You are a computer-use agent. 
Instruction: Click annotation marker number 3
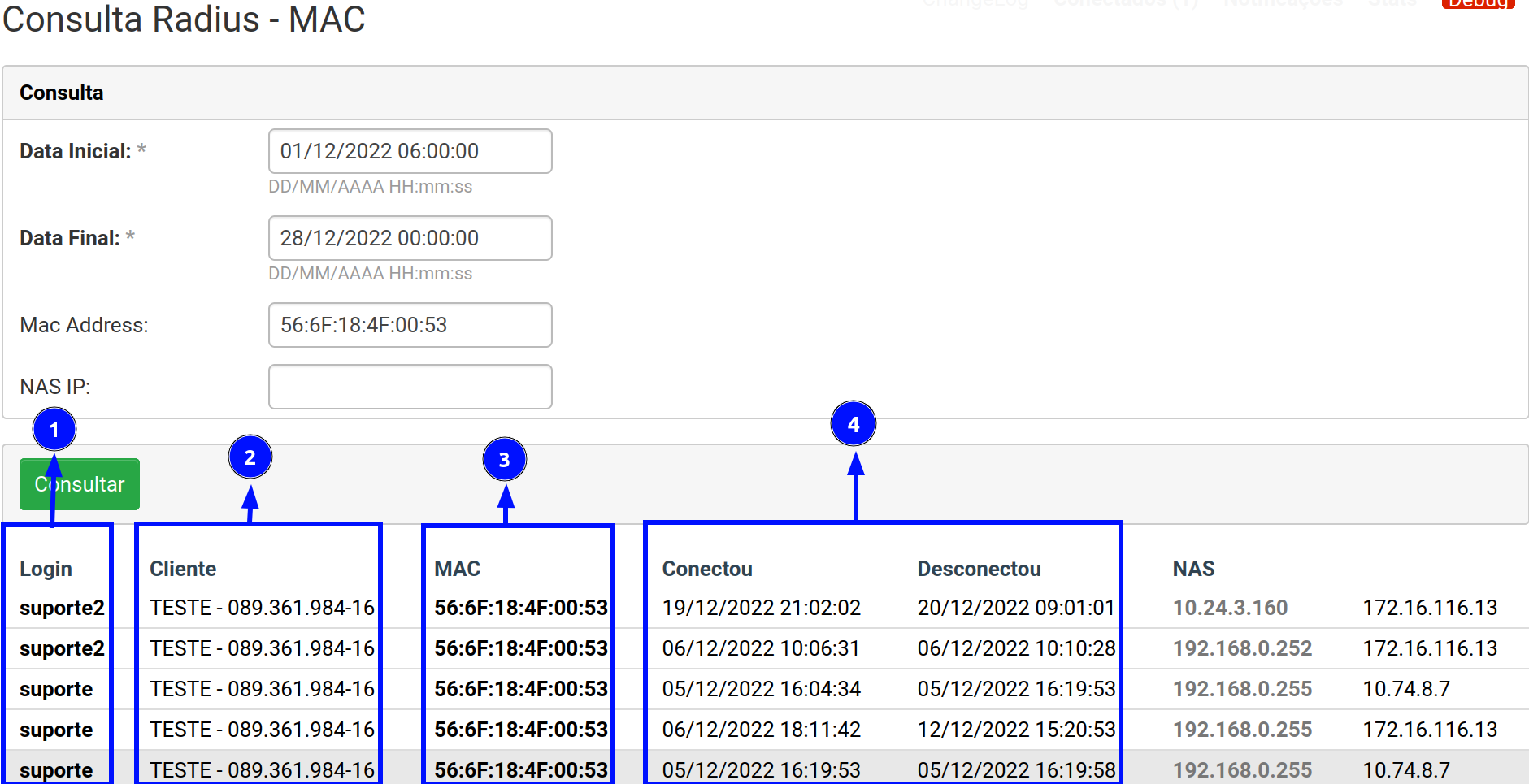point(504,460)
